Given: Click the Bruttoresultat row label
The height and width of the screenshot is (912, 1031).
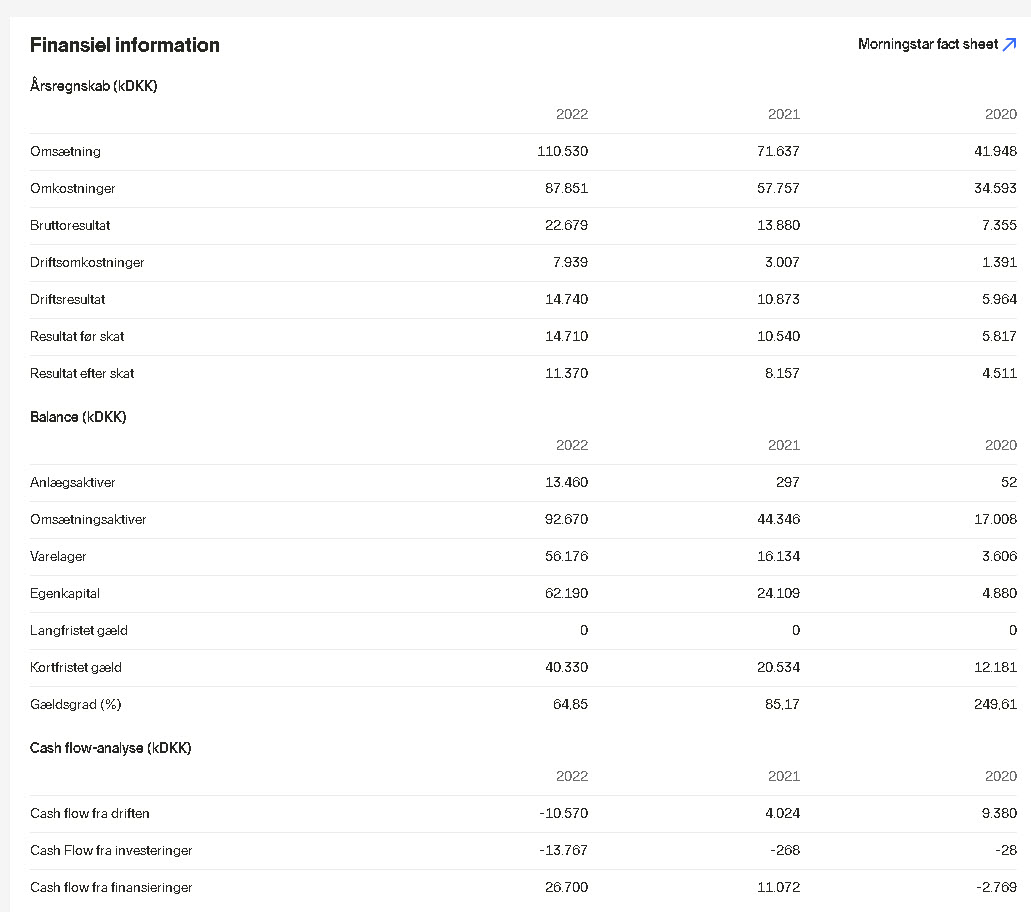Looking at the screenshot, I should [70, 226].
